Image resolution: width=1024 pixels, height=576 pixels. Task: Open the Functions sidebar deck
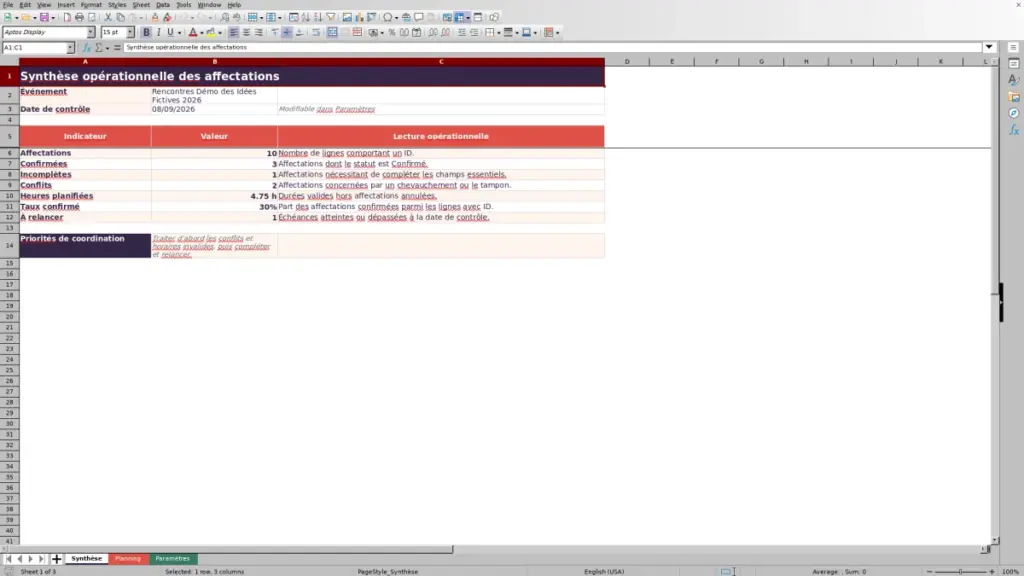point(1014,130)
